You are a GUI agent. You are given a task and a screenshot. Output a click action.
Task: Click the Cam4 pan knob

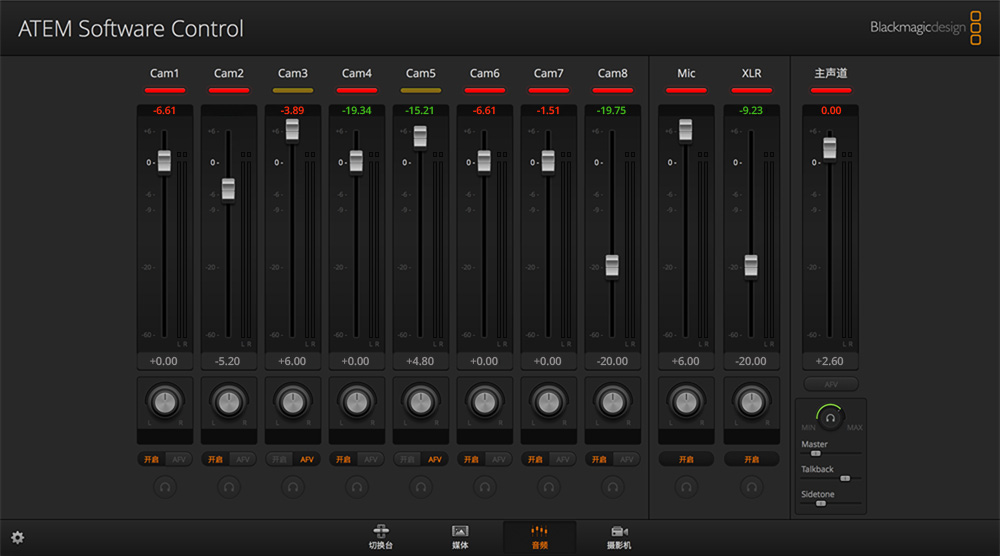pos(357,402)
